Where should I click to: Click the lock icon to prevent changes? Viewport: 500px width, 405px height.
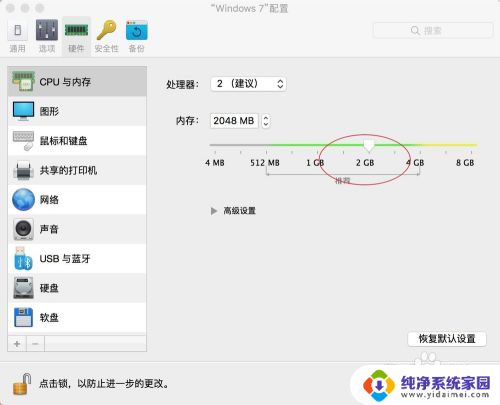(22, 384)
